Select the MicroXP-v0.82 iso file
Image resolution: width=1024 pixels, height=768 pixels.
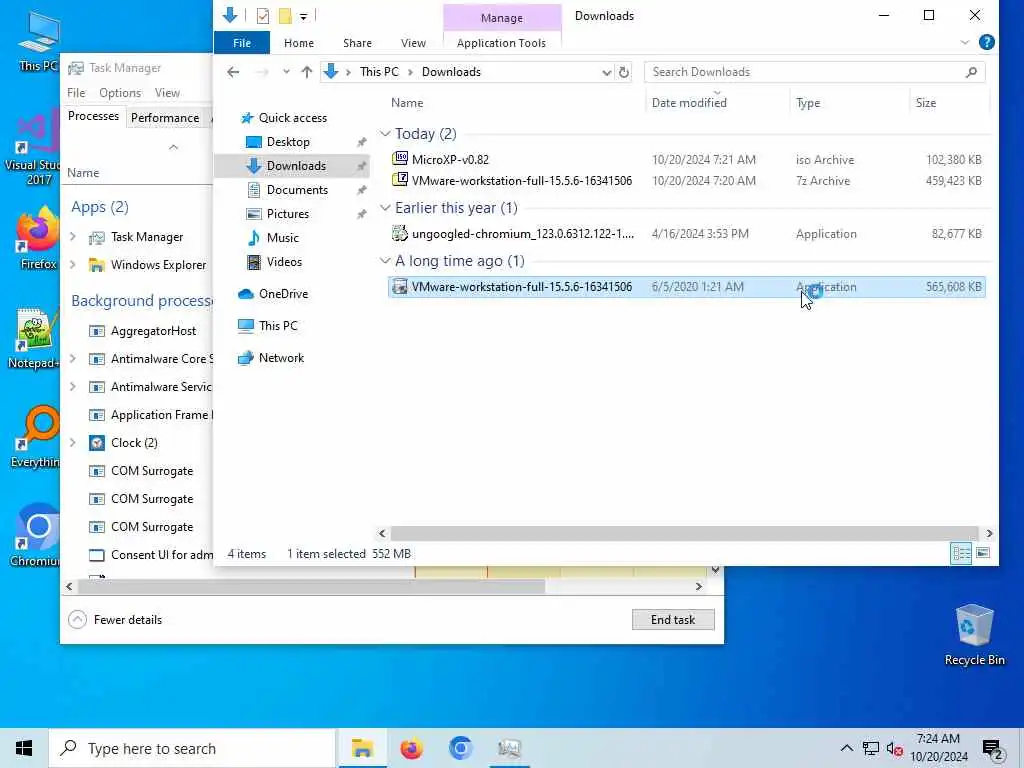pos(686,159)
